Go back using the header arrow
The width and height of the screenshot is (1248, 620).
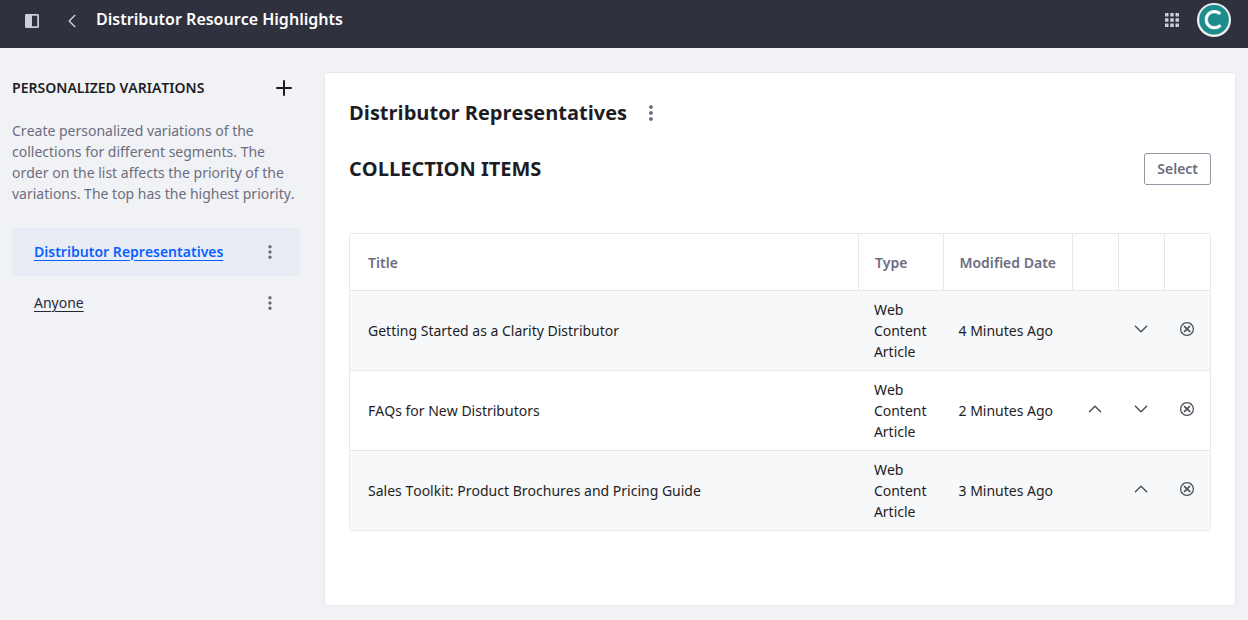click(x=72, y=20)
